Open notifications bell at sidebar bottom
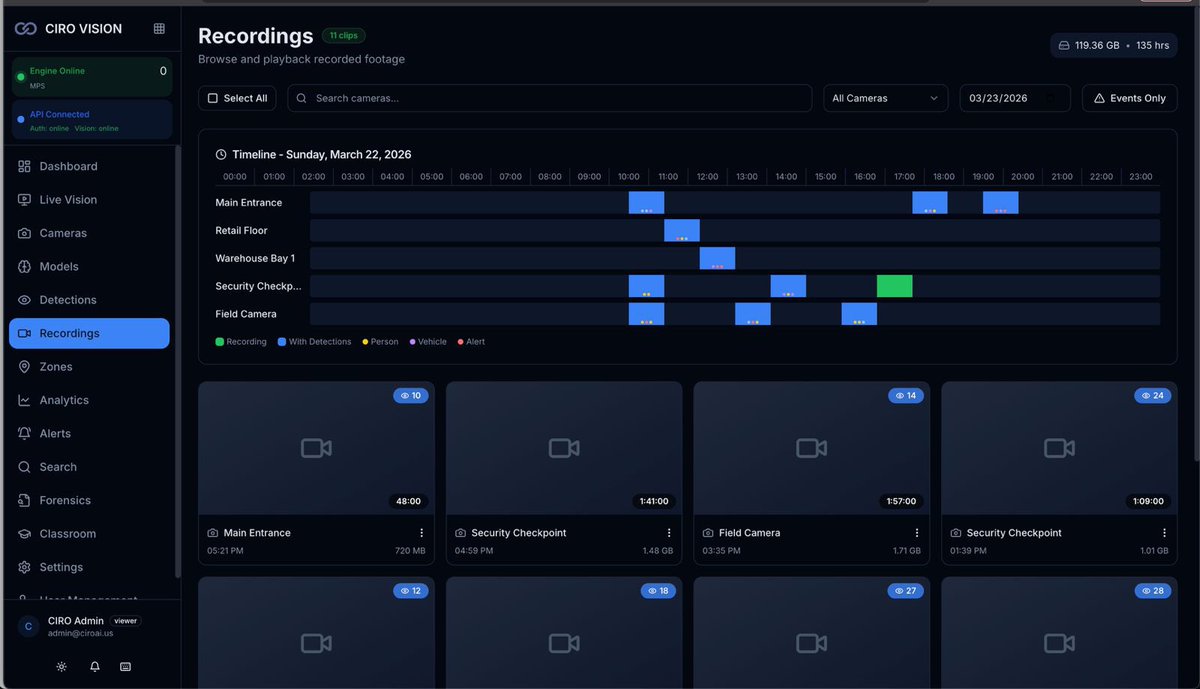Viewport: 1200px width, 689px height. 95,666
